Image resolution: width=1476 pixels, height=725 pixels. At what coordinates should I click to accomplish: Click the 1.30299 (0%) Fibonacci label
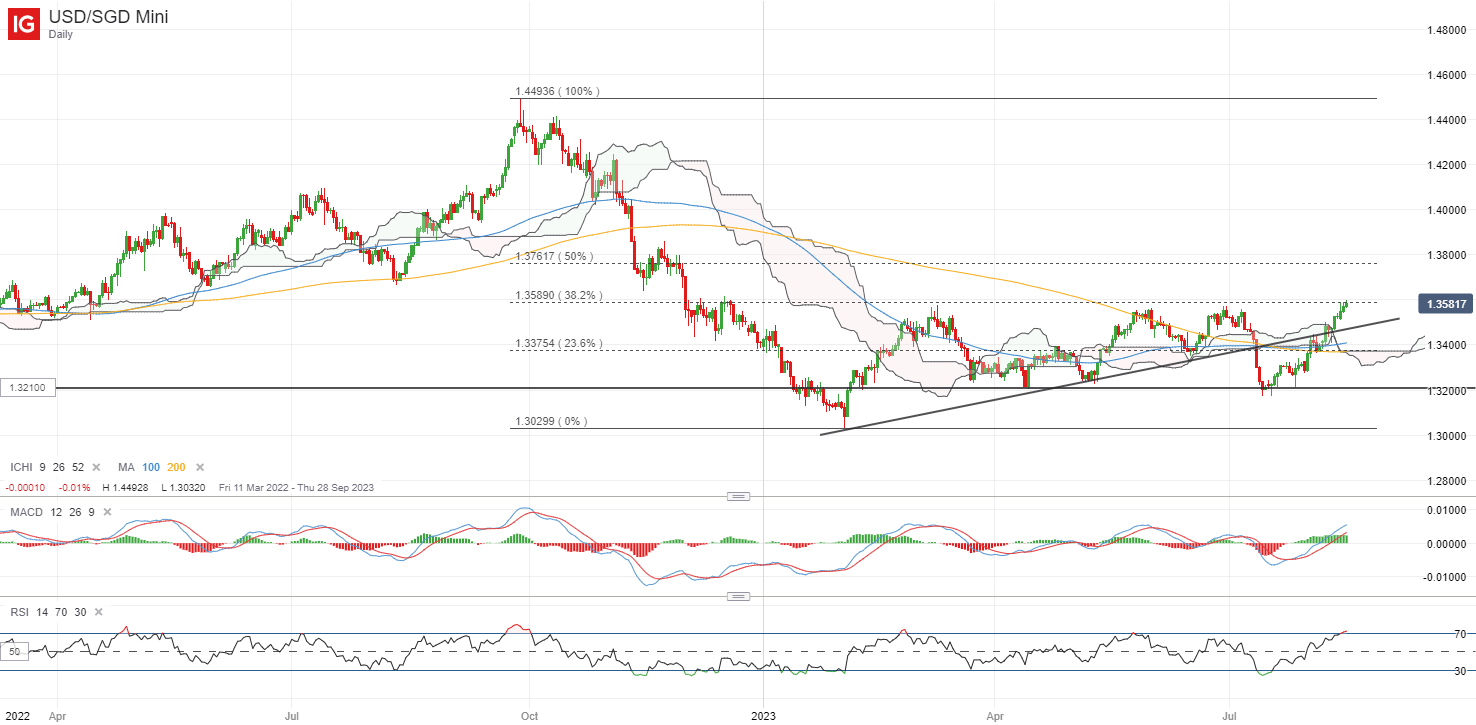(551, 421)
